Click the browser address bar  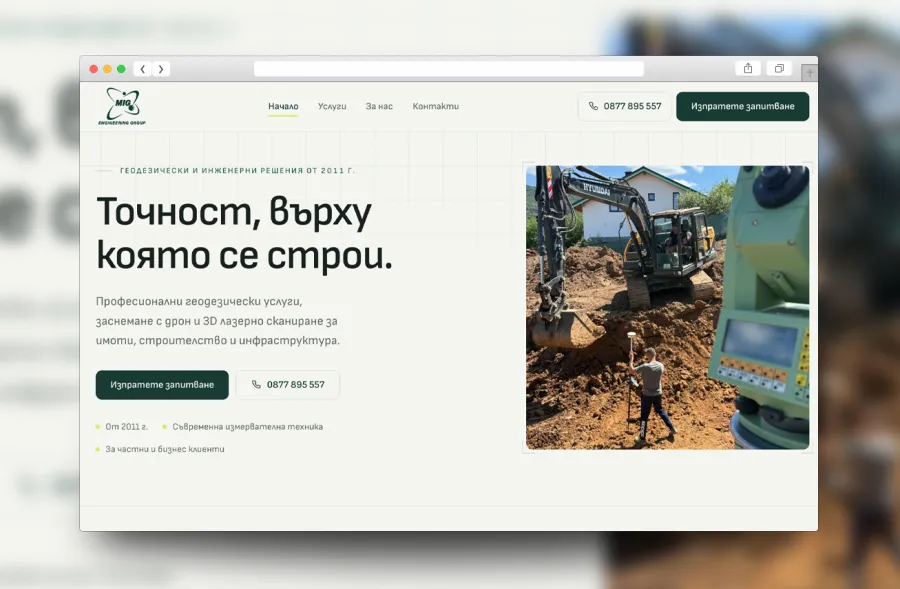coord(449,69)
